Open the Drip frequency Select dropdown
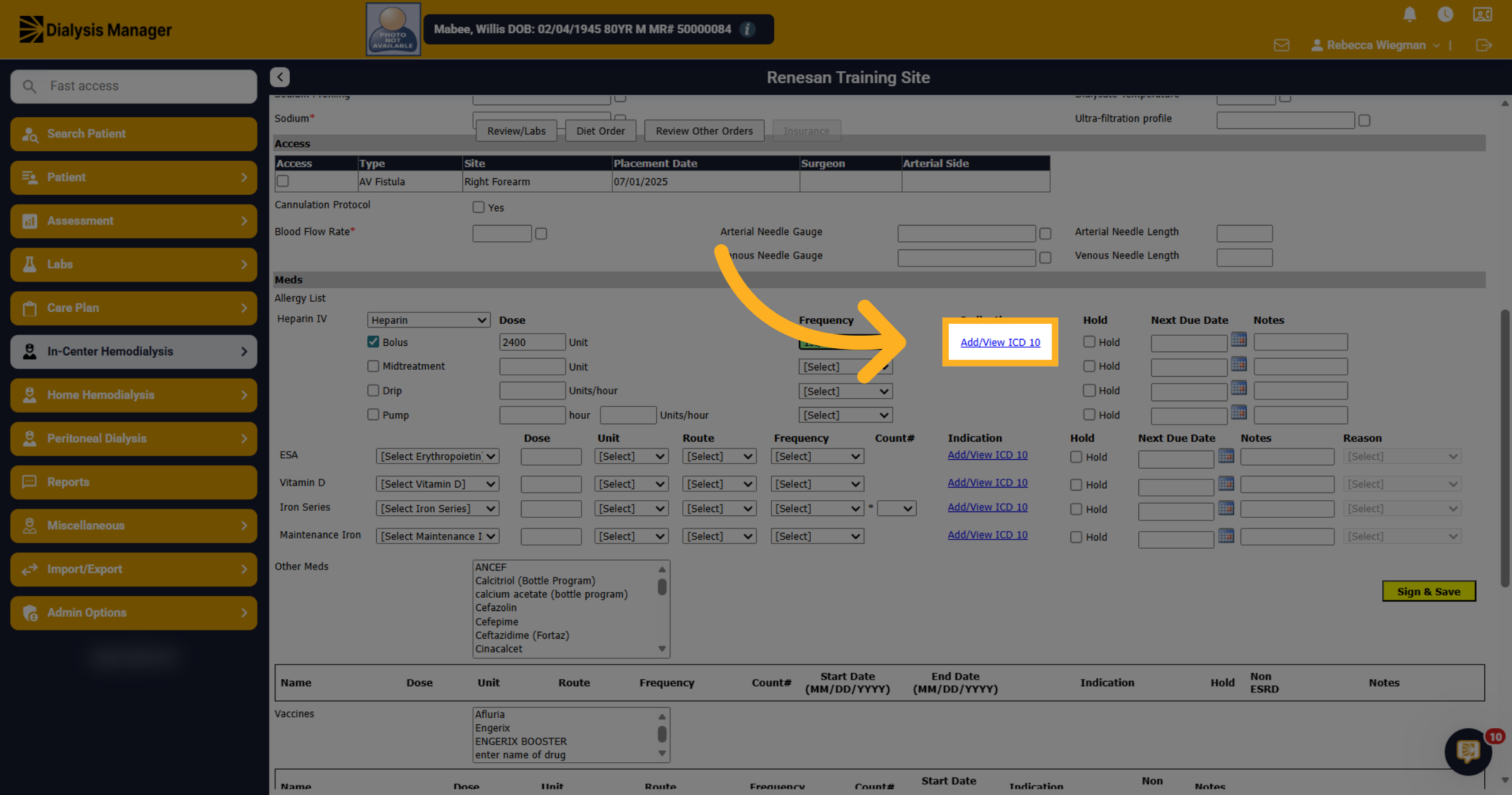The image size is (1512, 795). click(845, 391)
